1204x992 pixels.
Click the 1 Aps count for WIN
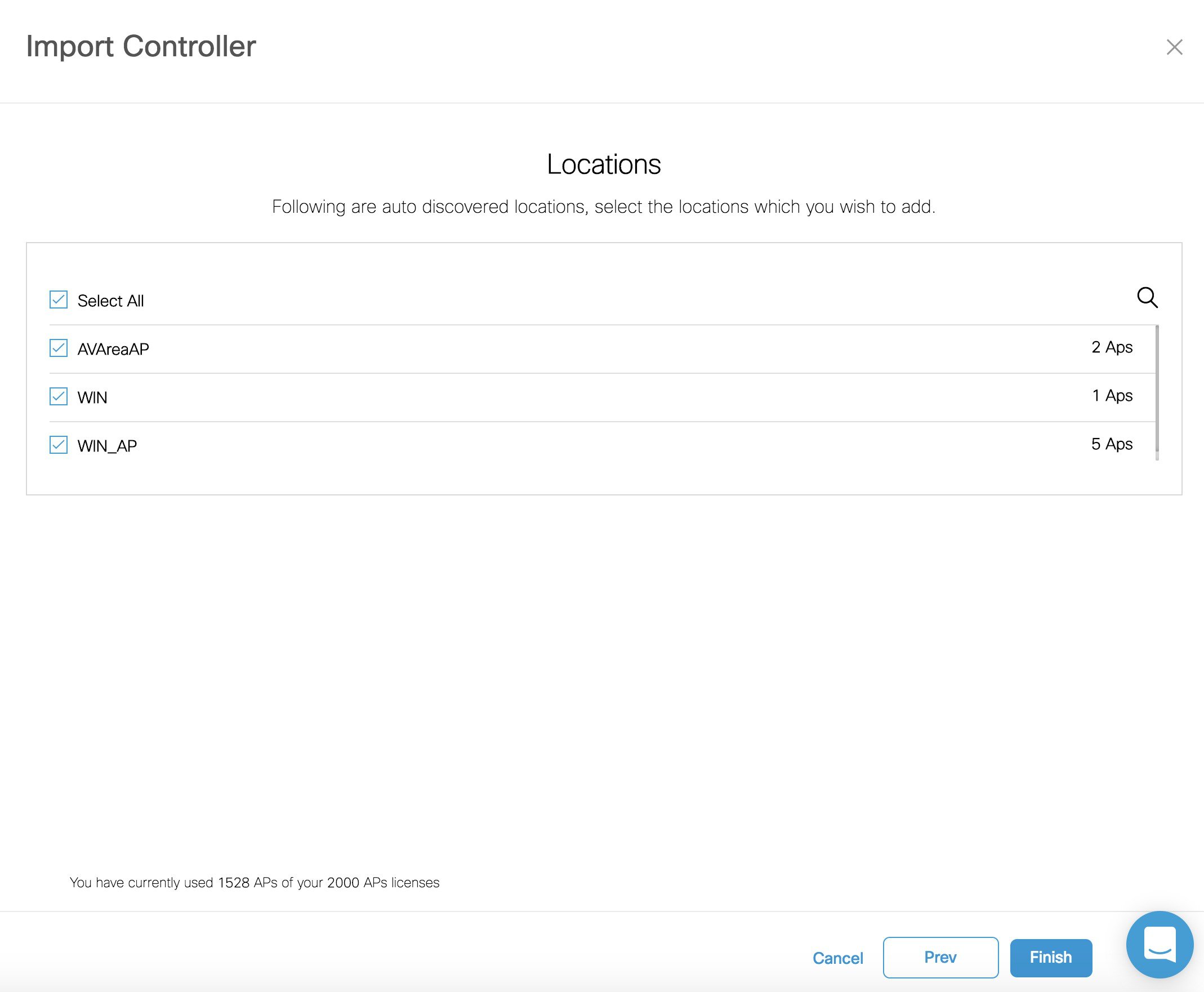pyautogui.click(x=1112, y=395)
